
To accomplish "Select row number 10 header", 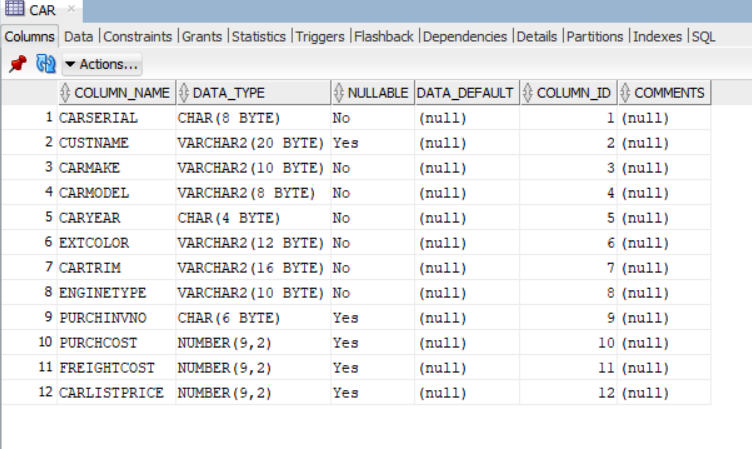I will tap(30, 343).
